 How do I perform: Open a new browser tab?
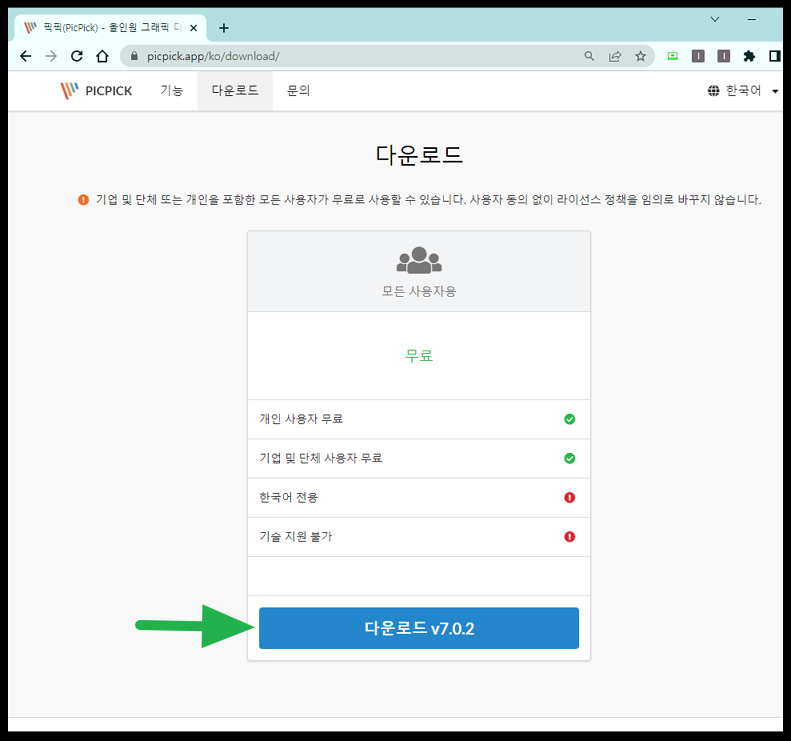tap(224, 28)
